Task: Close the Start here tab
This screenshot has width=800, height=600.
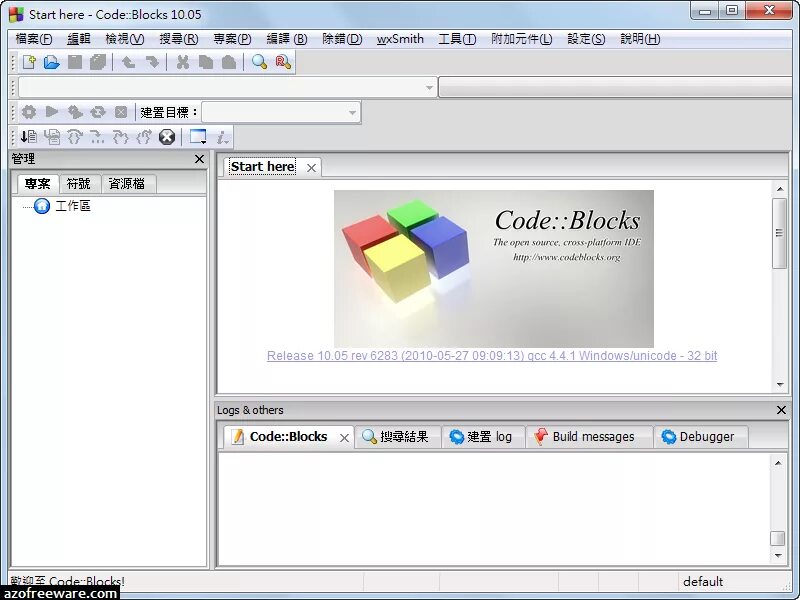Action: (x=311, y=168)
